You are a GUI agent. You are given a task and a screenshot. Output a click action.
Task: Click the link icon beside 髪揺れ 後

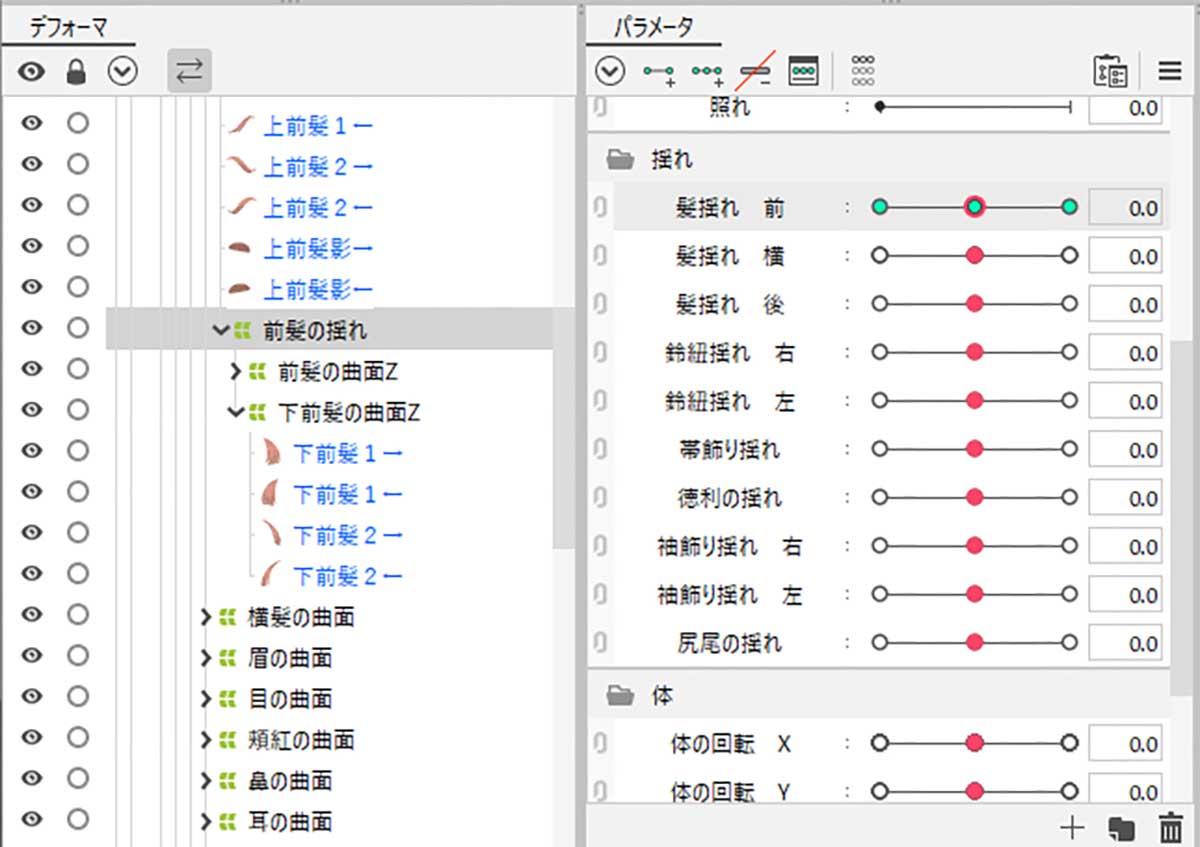[600, 305]
